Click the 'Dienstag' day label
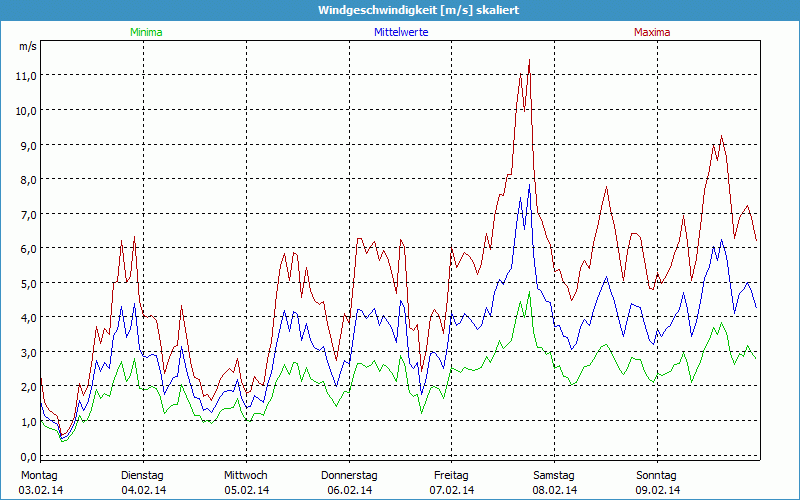This screenshot has width=800, height=500. [x=142, y=476]
